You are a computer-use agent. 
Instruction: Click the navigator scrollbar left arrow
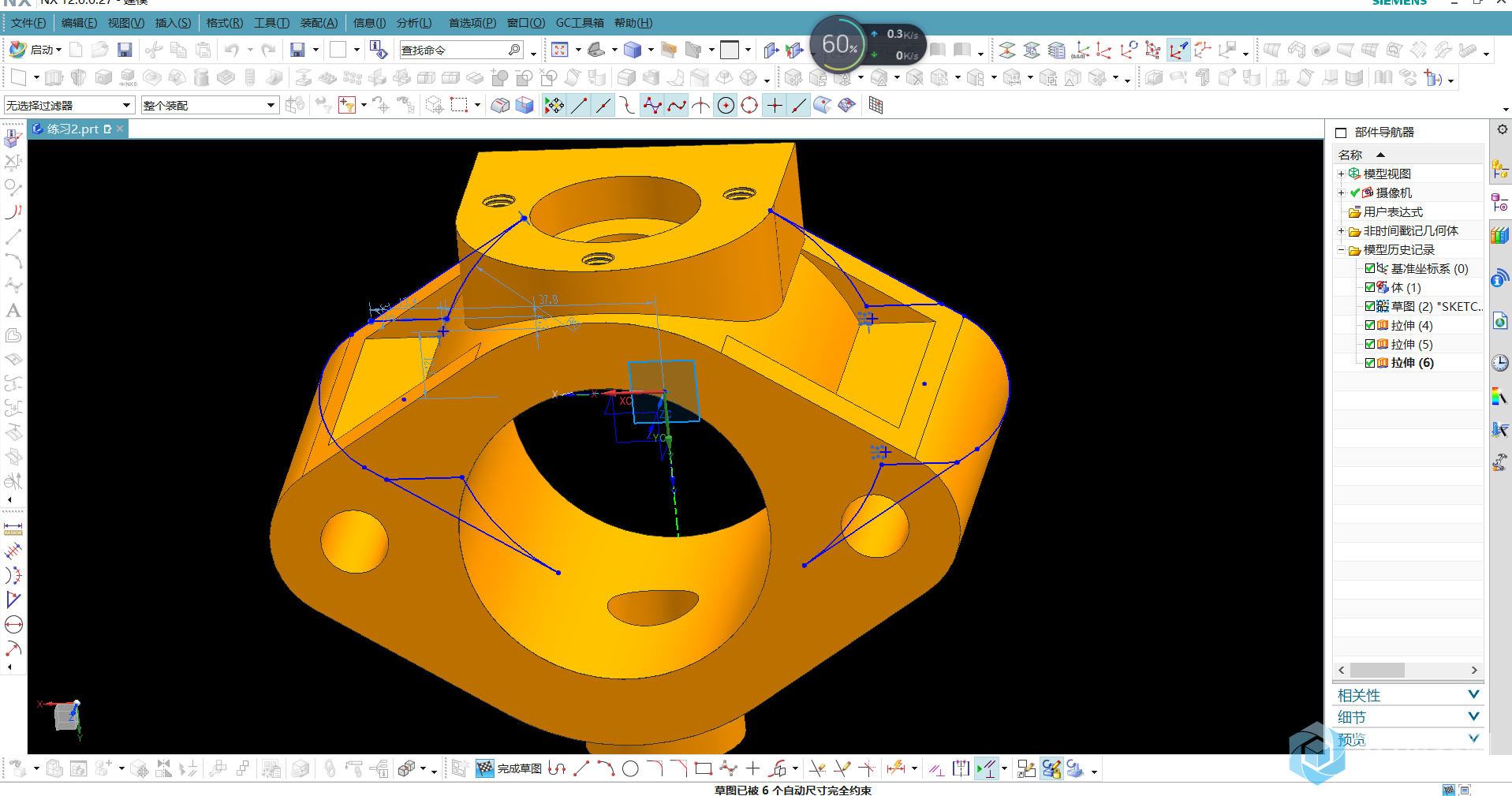pyautogui.click(x=1342, y=670)
